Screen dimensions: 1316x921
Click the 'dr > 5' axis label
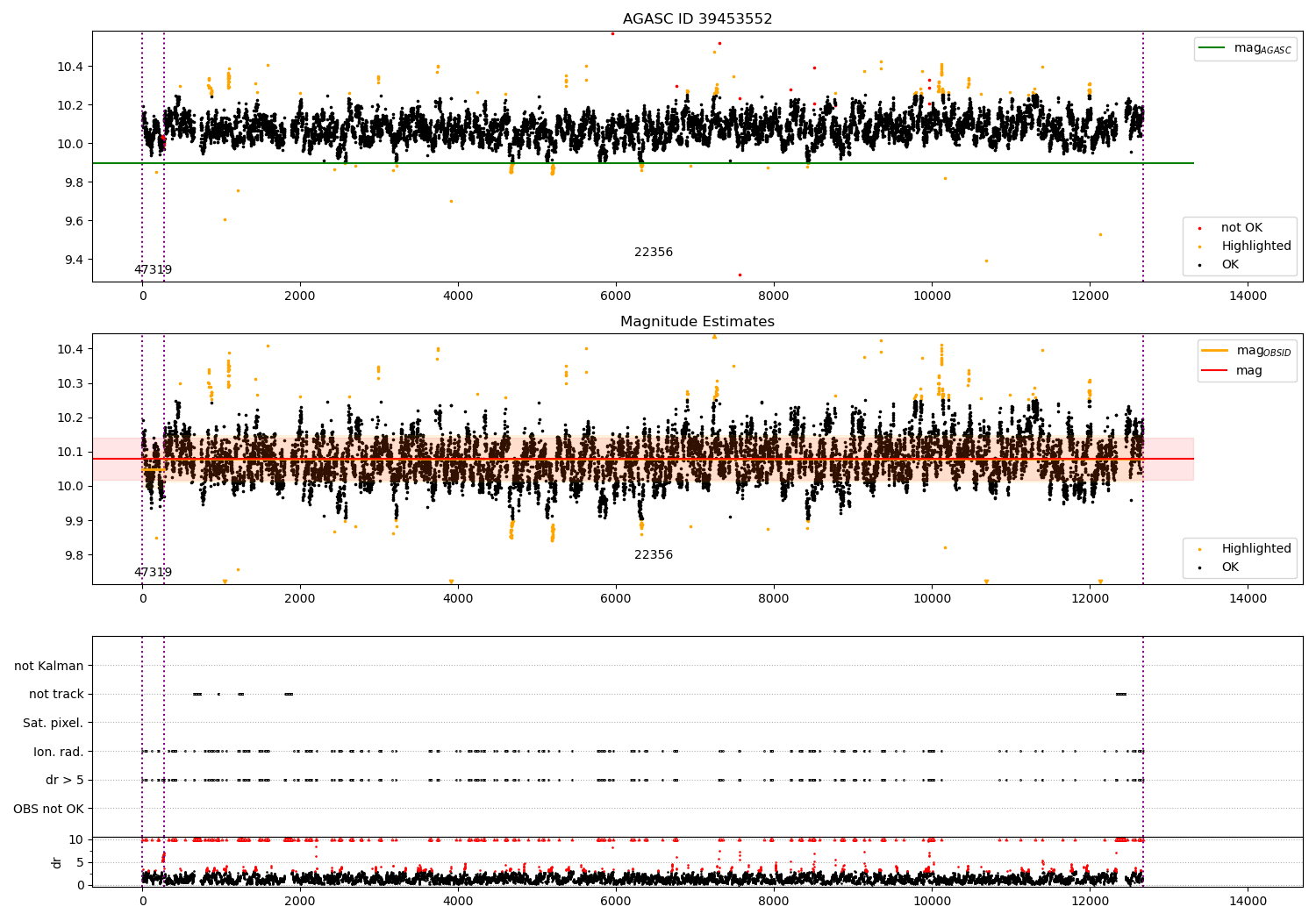[65, 780]
